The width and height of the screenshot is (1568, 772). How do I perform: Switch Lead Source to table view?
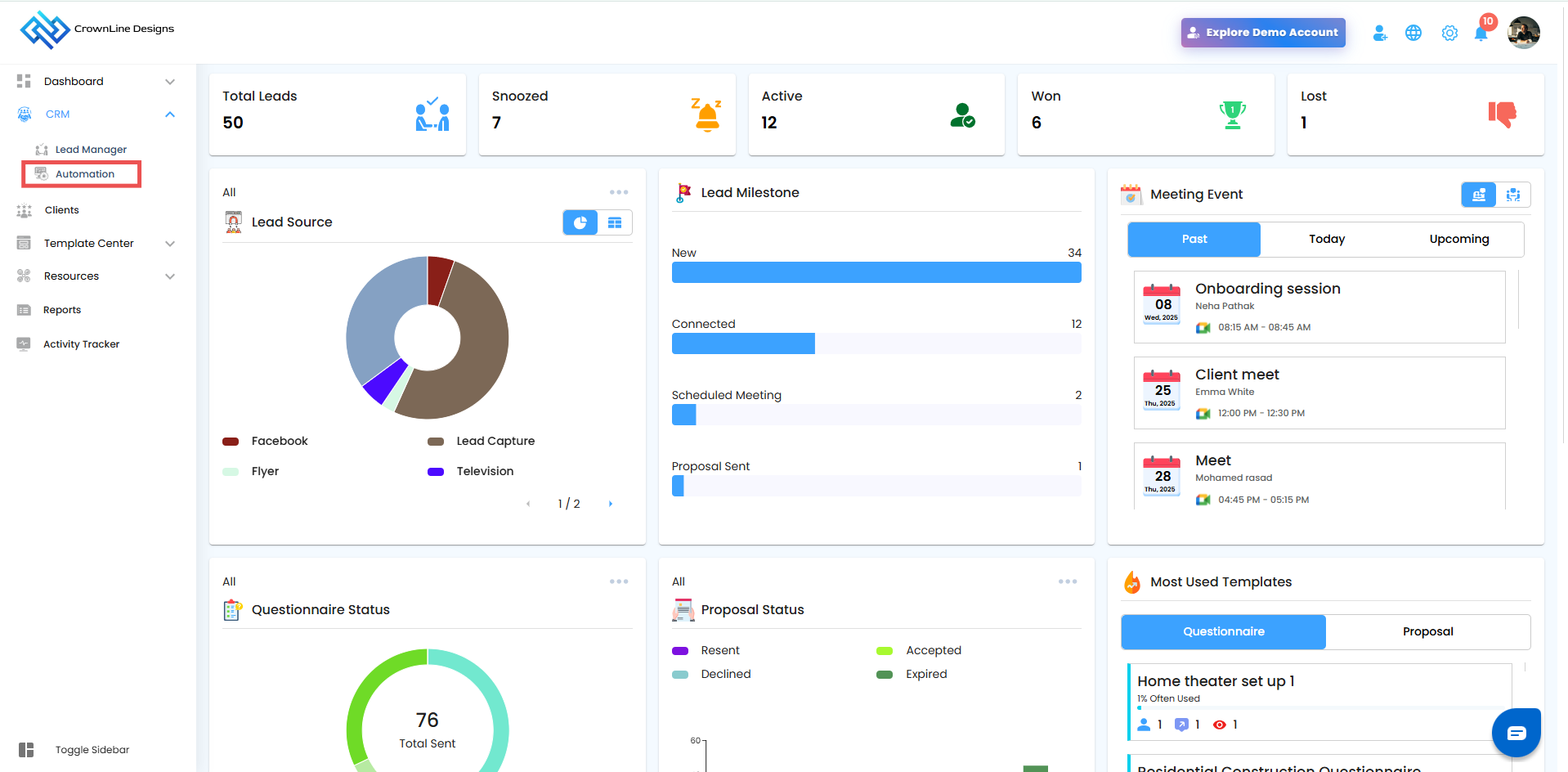615,222
